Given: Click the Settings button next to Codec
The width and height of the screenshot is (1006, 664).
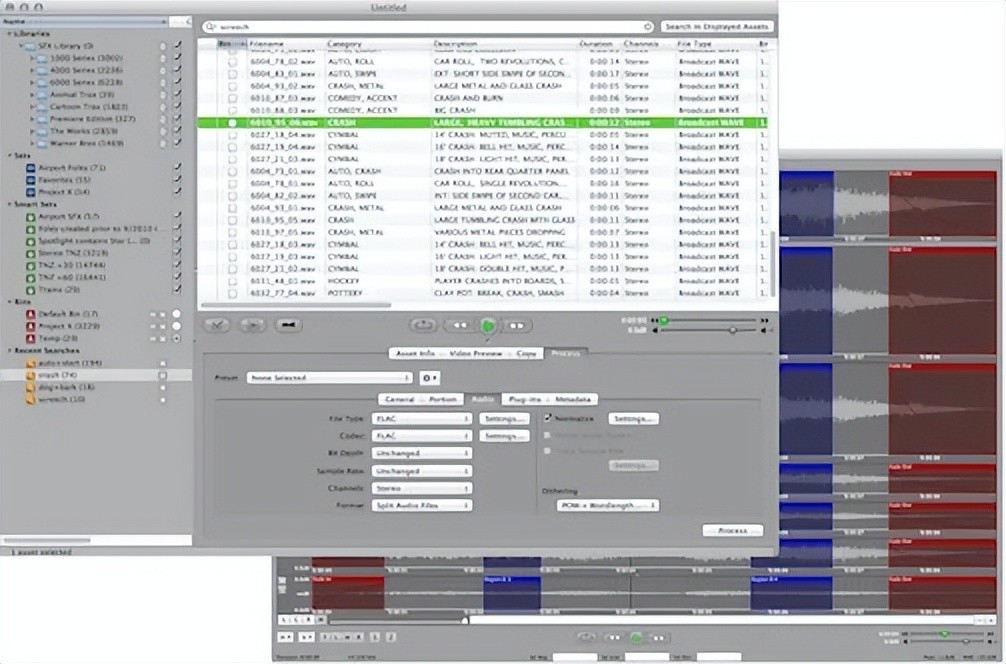Looking at the screenshot, I should point(504,436).
